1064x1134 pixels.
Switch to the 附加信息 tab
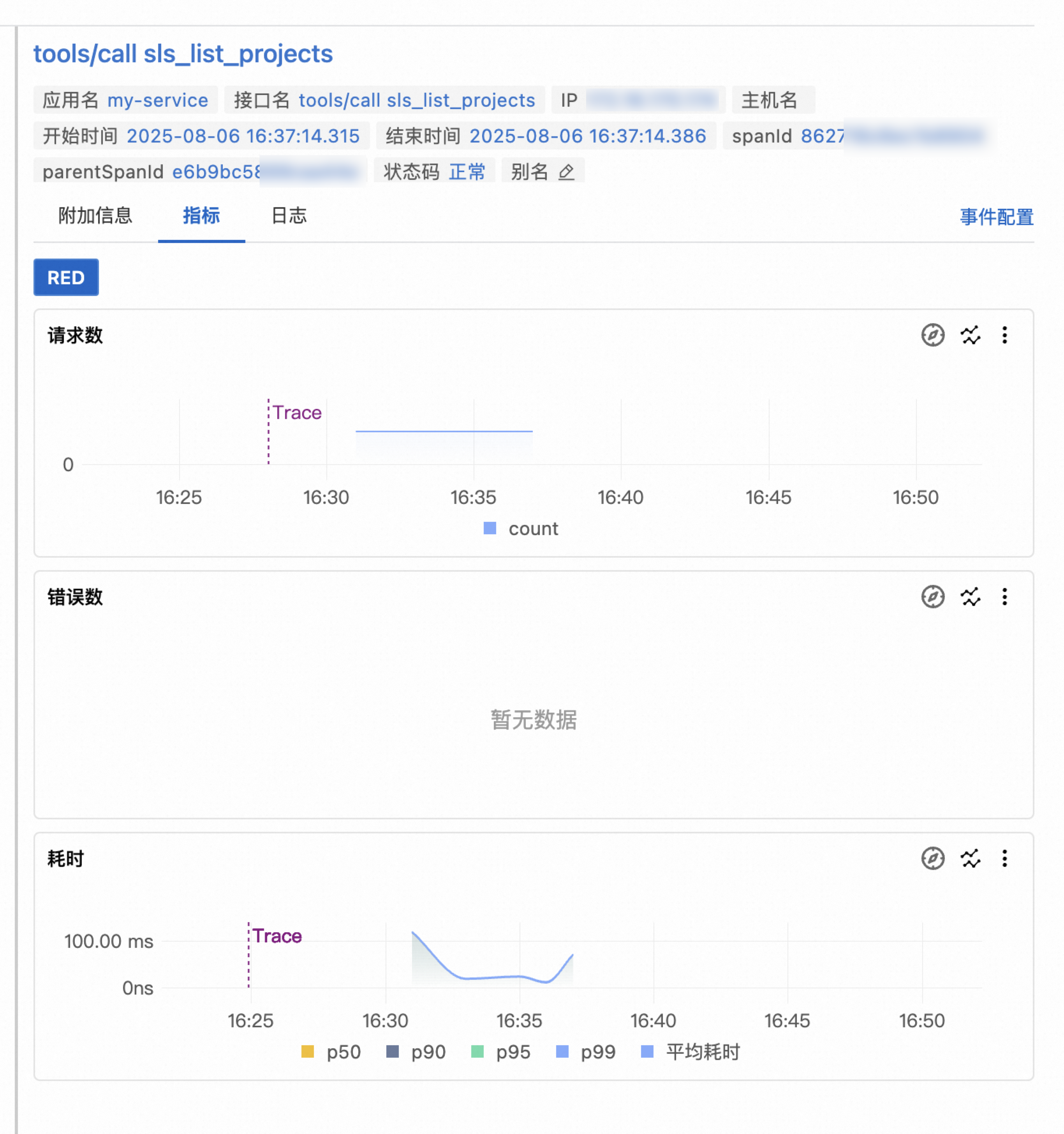95,216
